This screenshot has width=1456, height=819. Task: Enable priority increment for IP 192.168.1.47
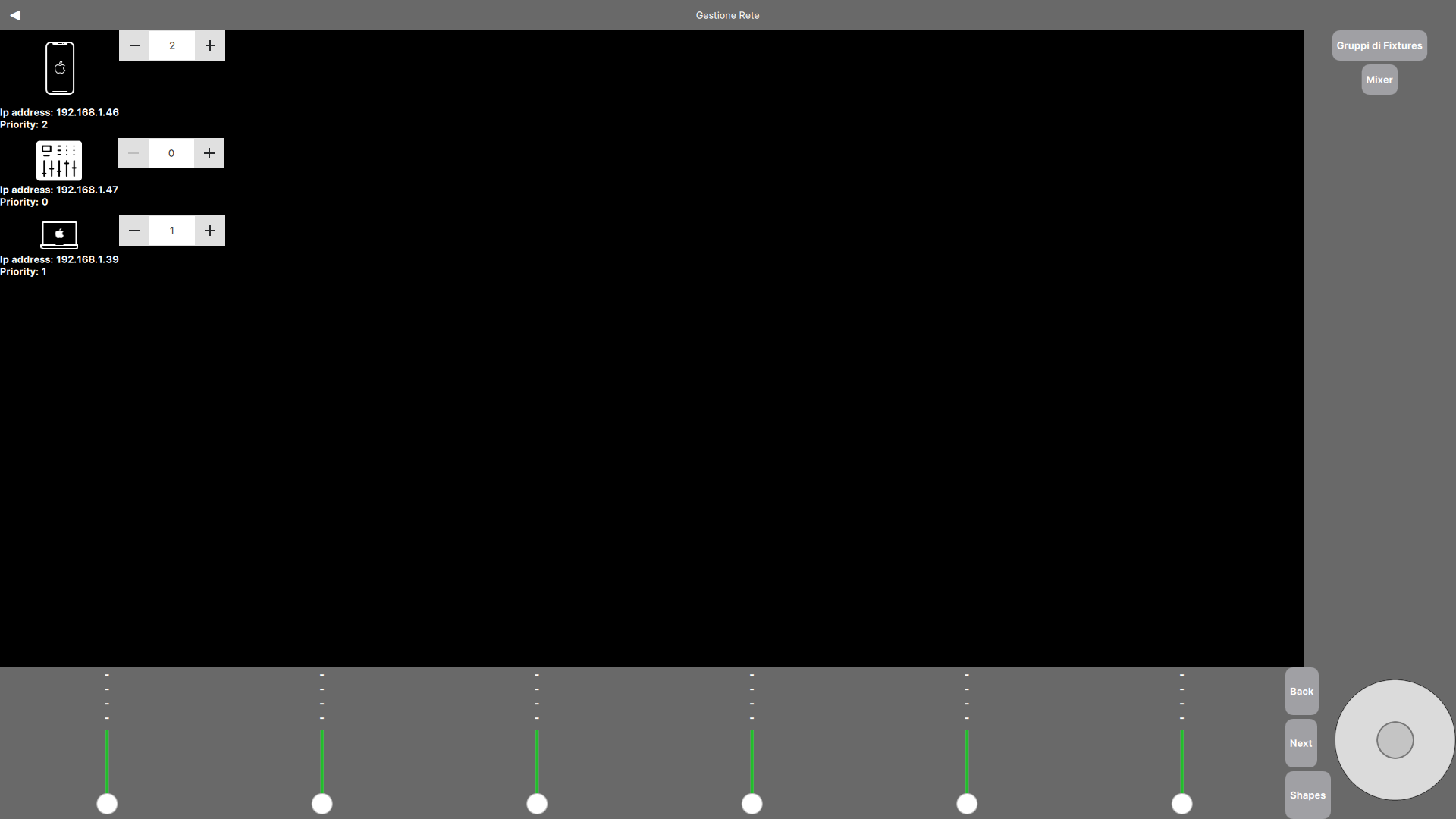click(x=209, y=152)
